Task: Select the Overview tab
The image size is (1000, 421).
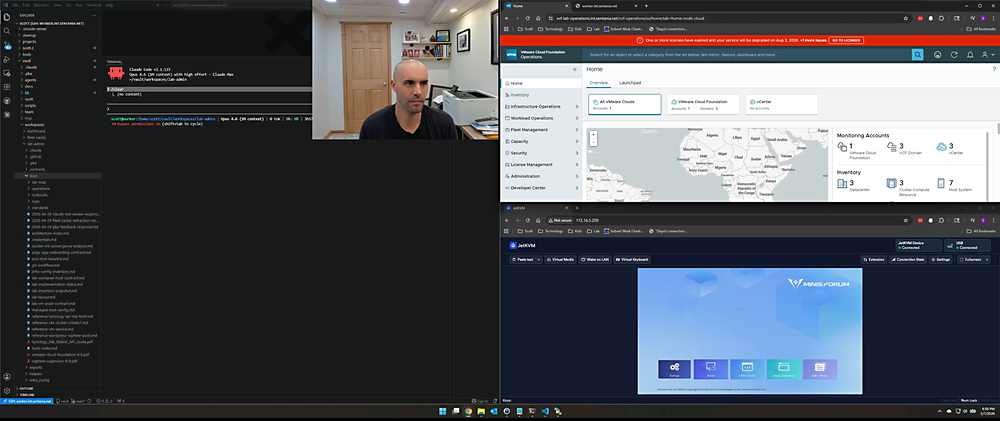Action: click(x=598, y=83)
